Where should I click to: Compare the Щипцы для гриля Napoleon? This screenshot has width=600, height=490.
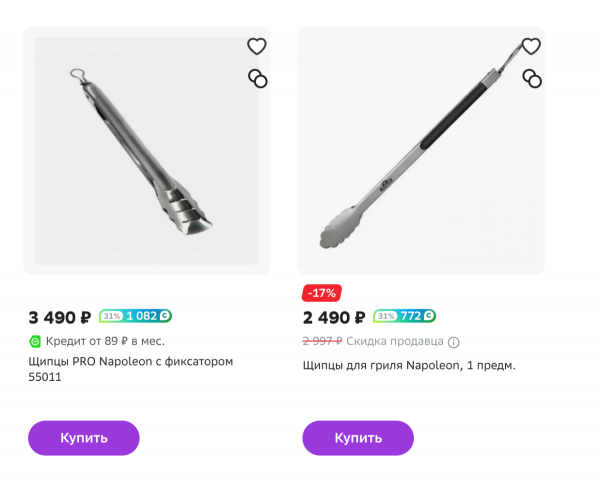click(x=531, y=78)
